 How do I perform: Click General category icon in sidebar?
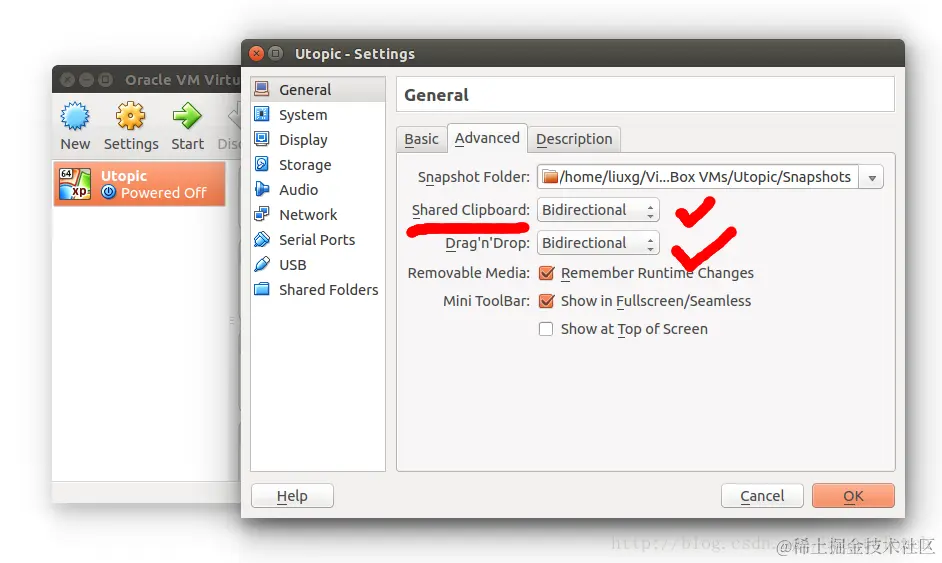261,89
